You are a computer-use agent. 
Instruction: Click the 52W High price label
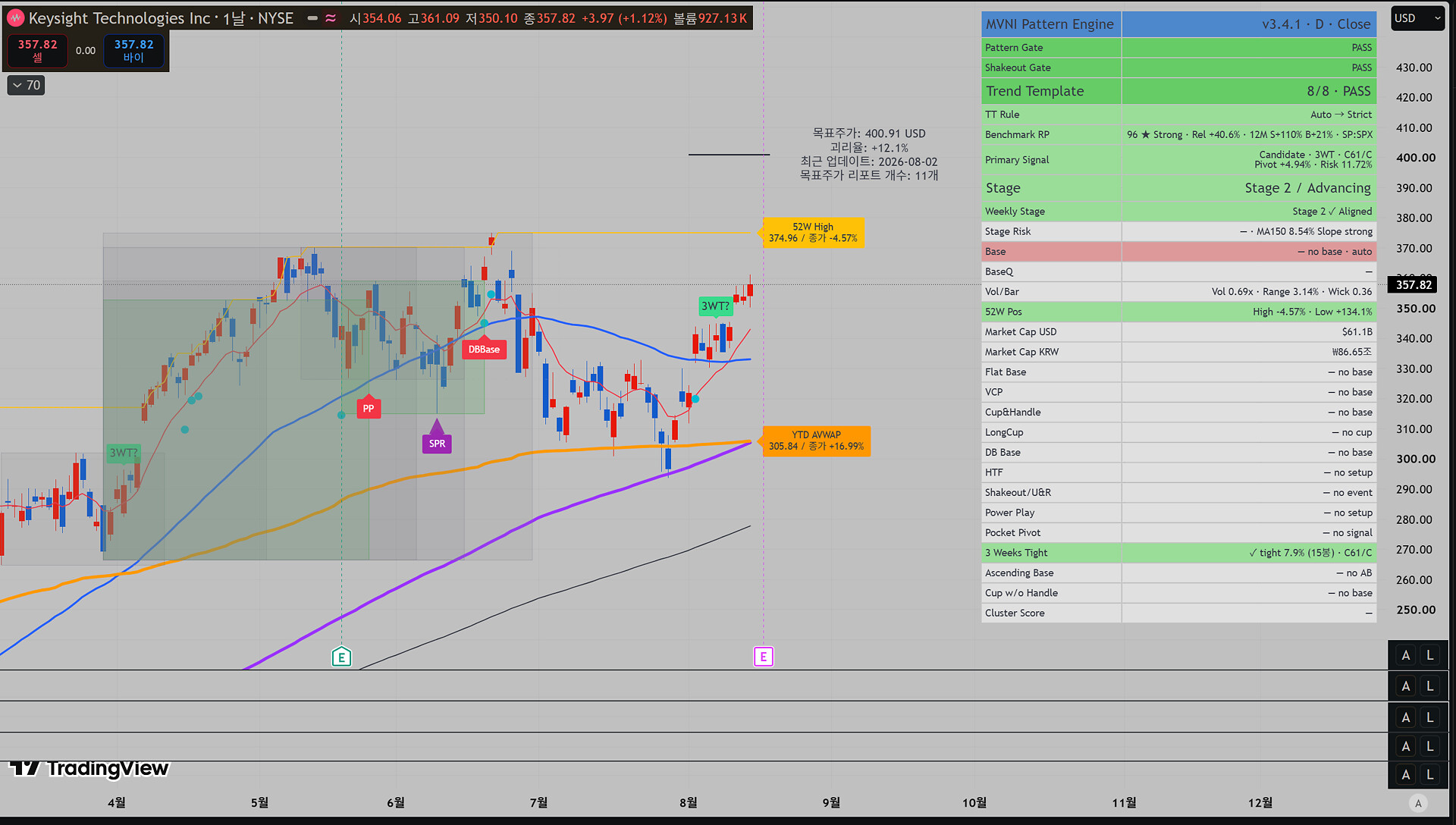[813, 232]
